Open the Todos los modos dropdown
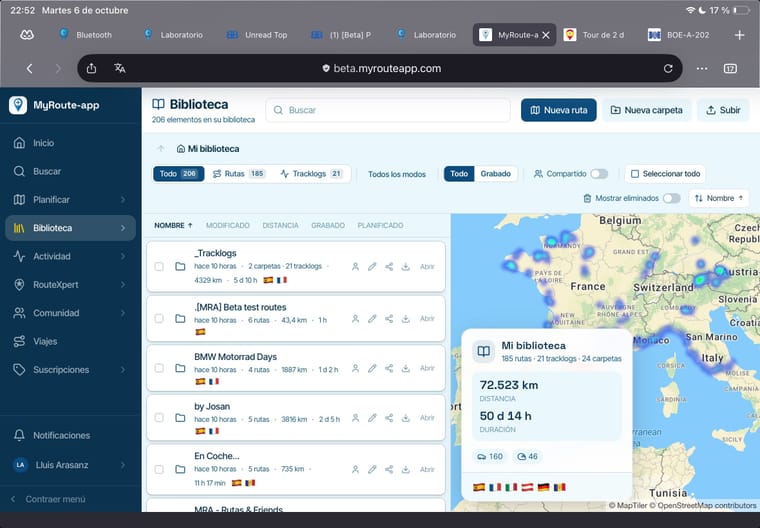The height and width of the screenshot is (528, 760). 397,174
